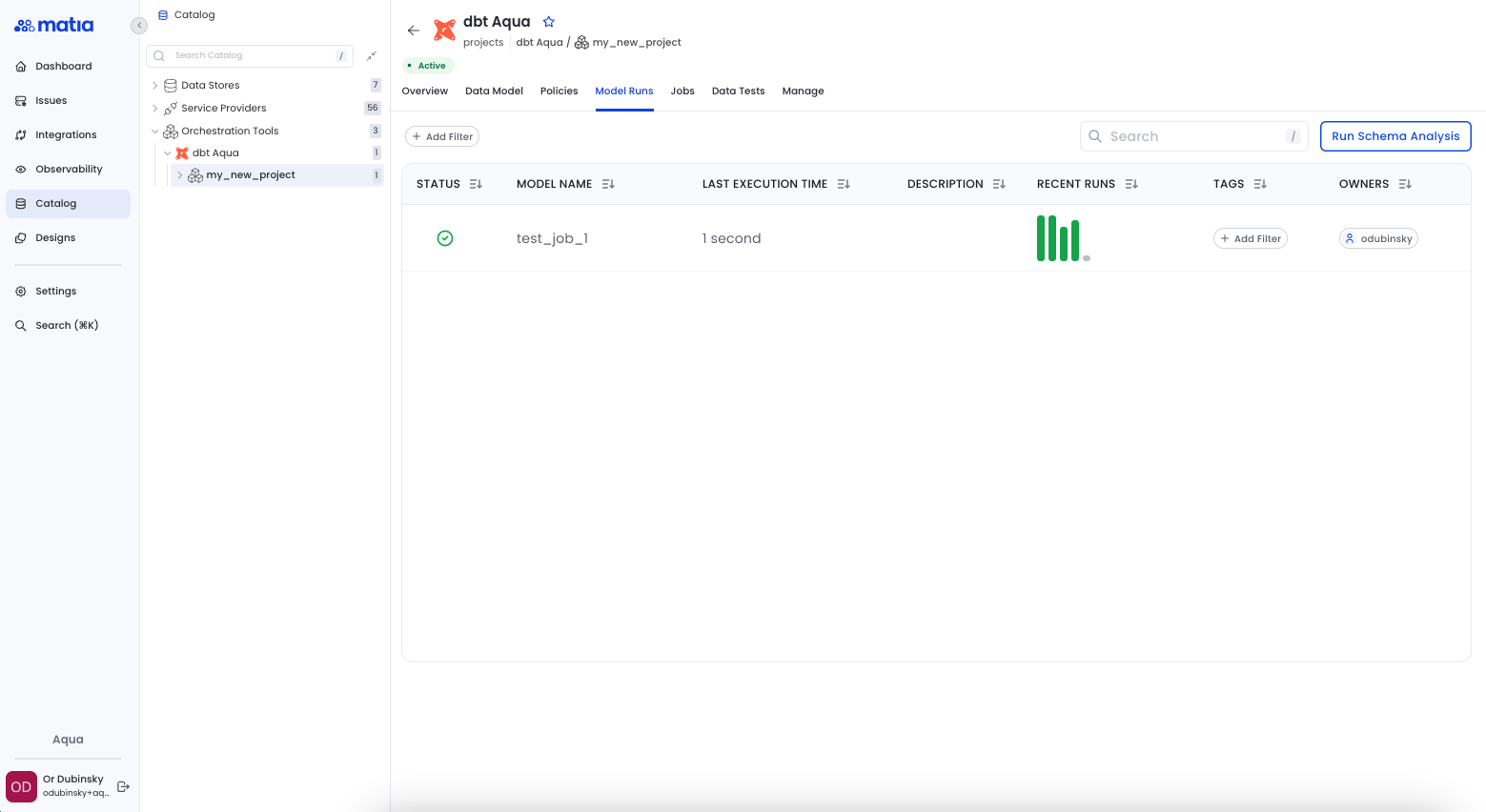Click the Search Catalog field

[250, 55]
